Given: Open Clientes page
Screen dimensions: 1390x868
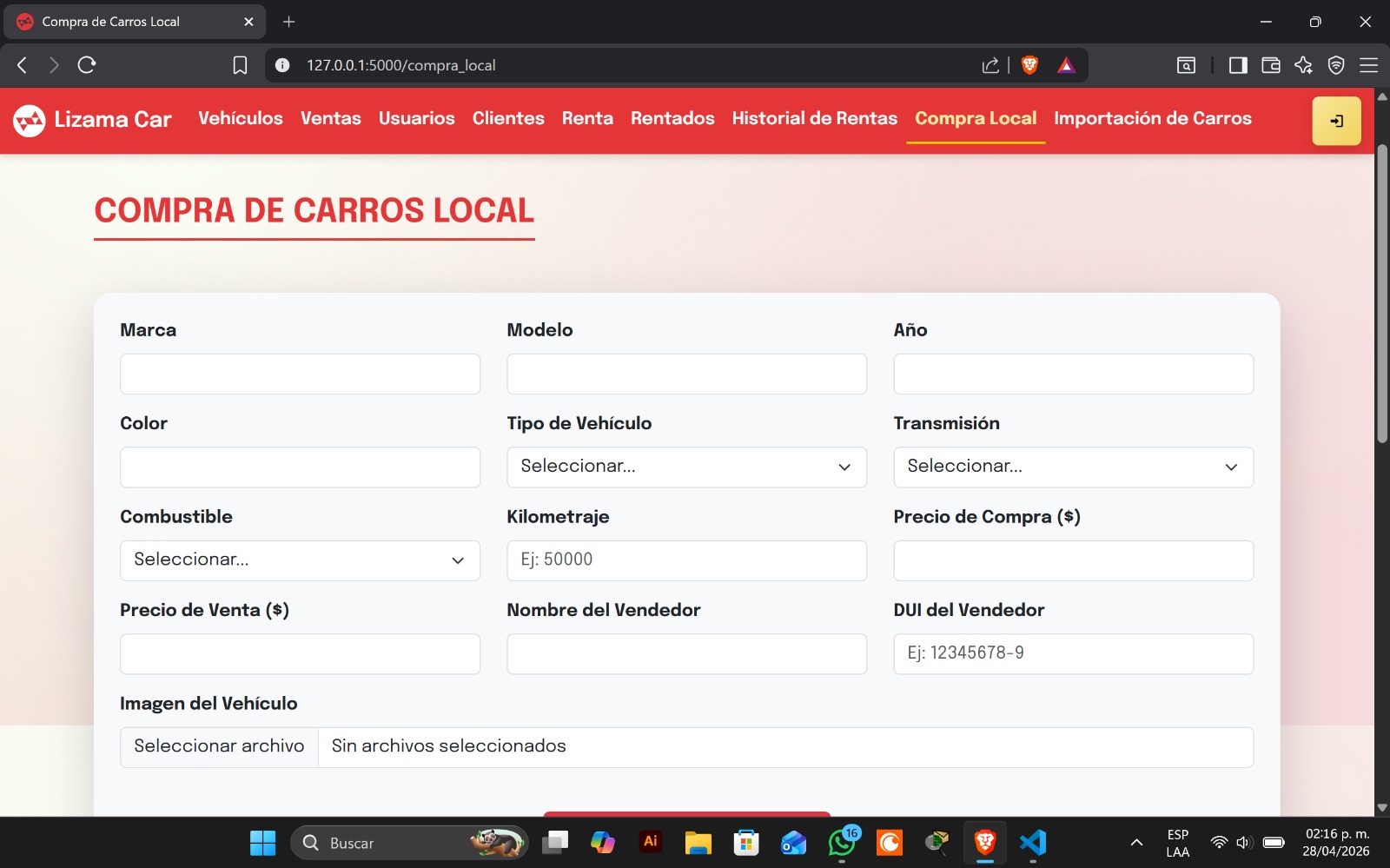Looking at the screenshot, I should click(x=508, y=118).
